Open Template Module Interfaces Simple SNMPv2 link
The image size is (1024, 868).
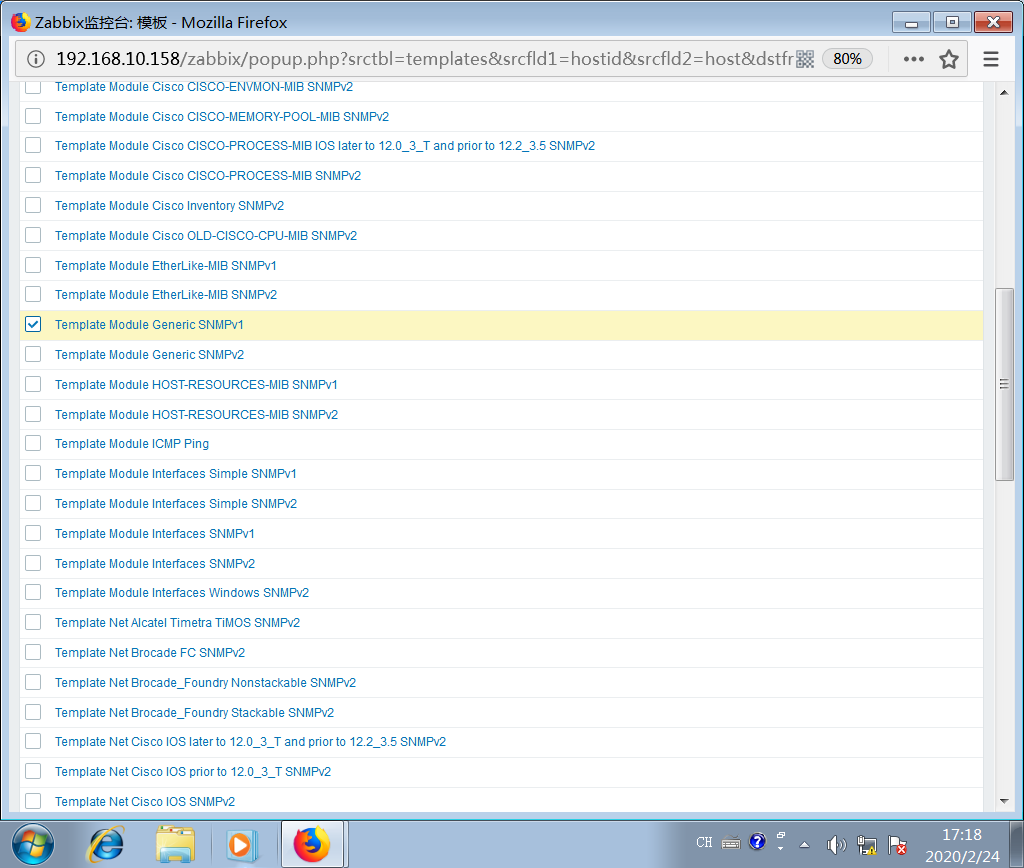tap(176, 504)
